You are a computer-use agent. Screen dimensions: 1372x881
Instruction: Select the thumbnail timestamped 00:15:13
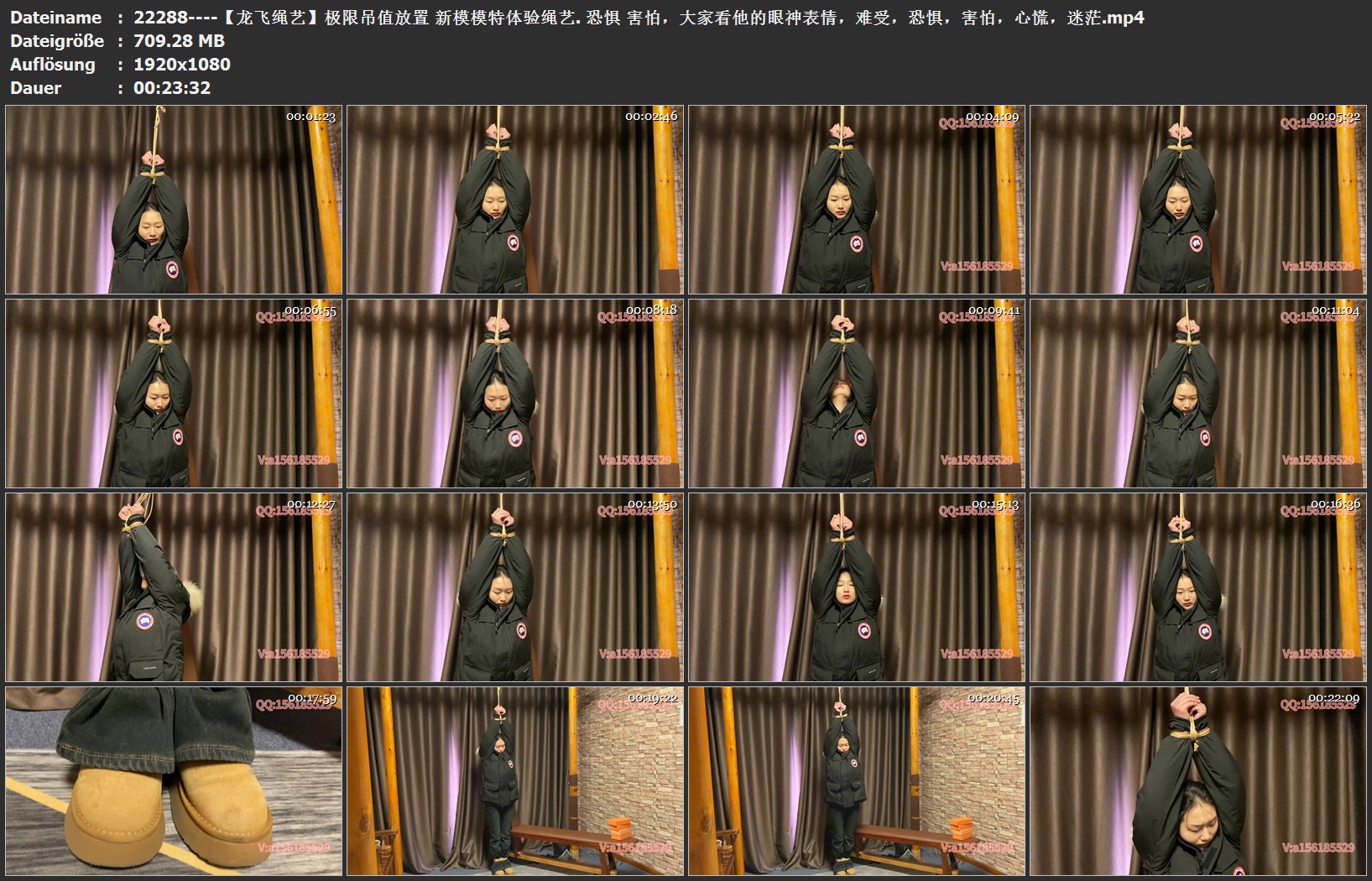point(857,587)
